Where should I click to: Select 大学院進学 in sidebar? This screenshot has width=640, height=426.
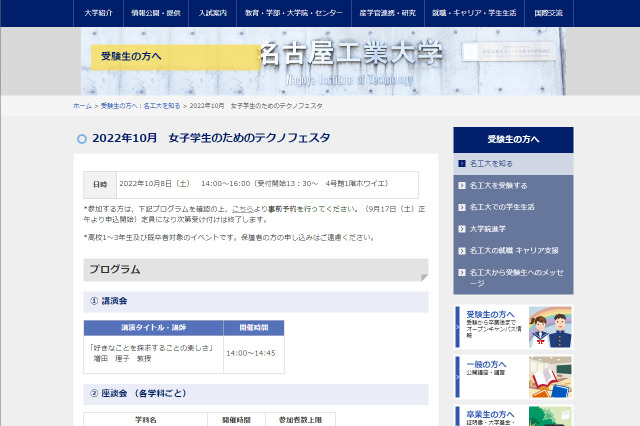[x=513, y=229]
